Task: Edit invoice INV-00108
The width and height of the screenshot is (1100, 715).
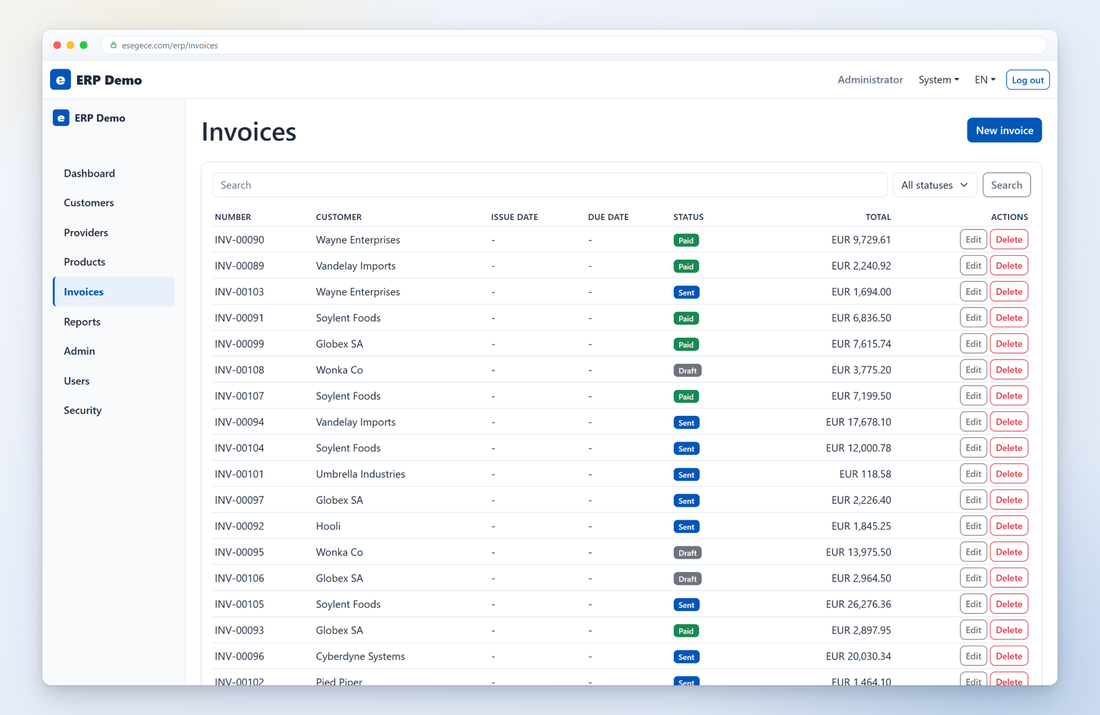Action: click(x=973, y=370)
